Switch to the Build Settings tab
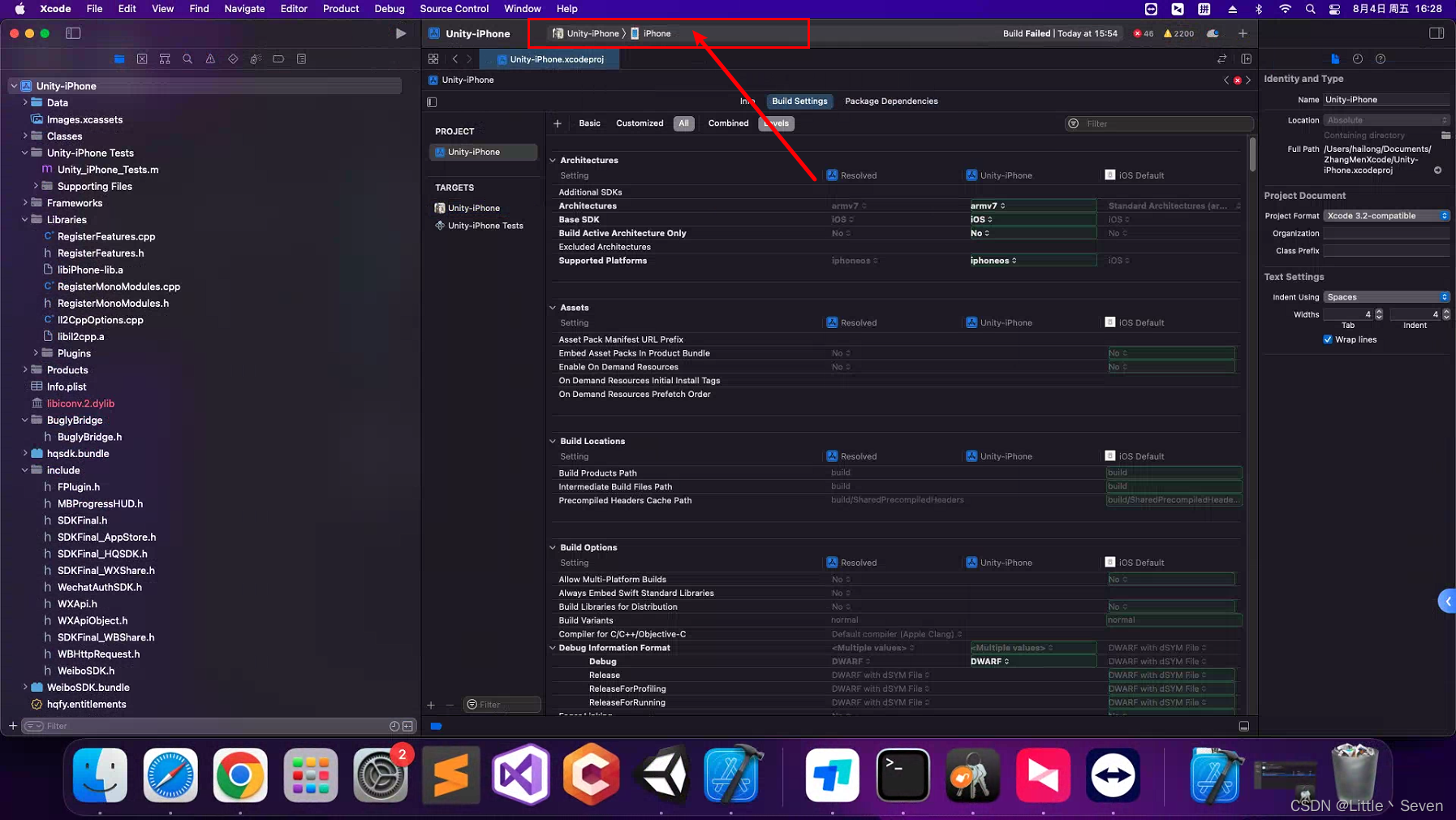 799,101
